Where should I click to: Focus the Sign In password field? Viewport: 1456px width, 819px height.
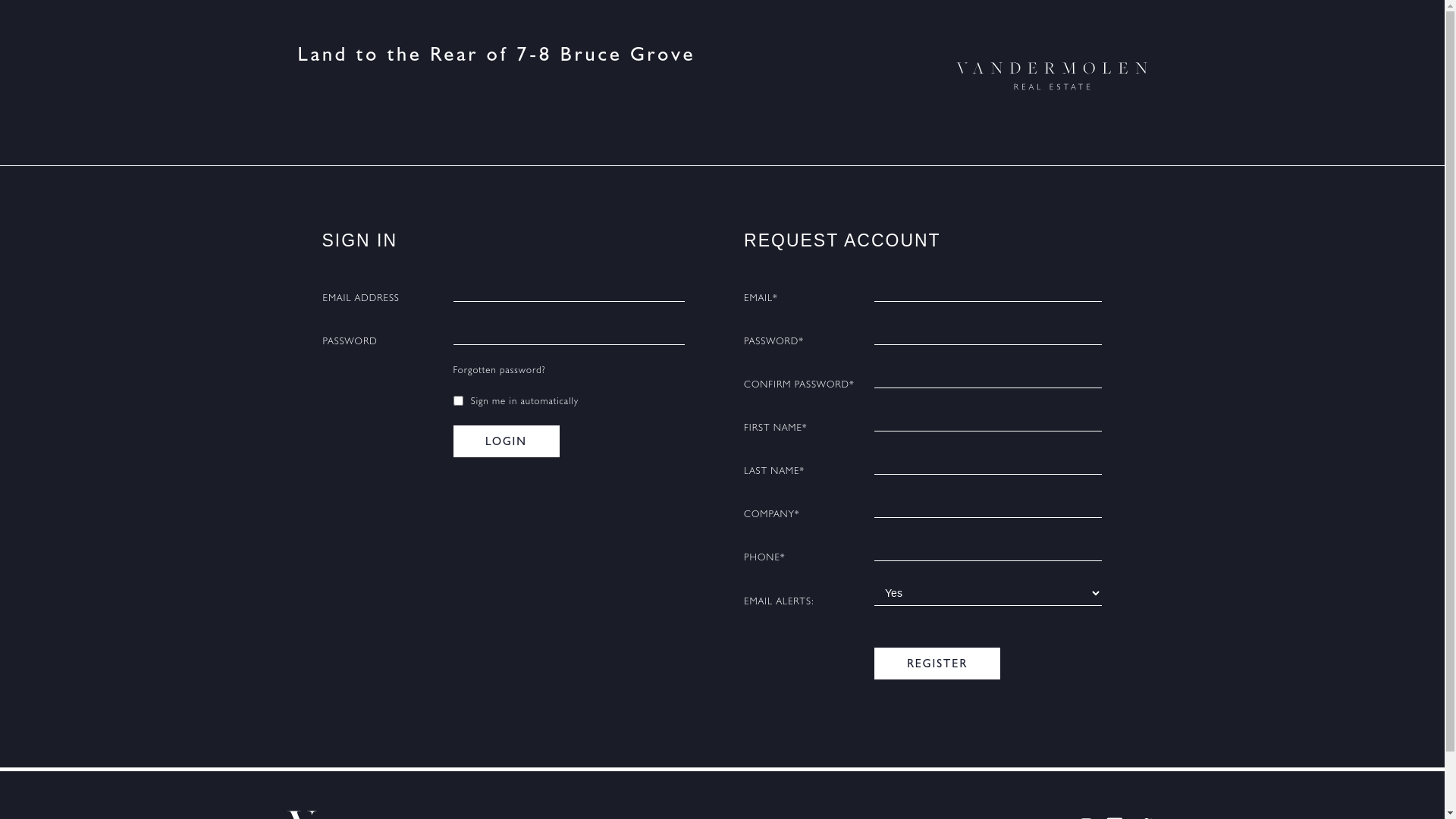[x=569, y=335]
